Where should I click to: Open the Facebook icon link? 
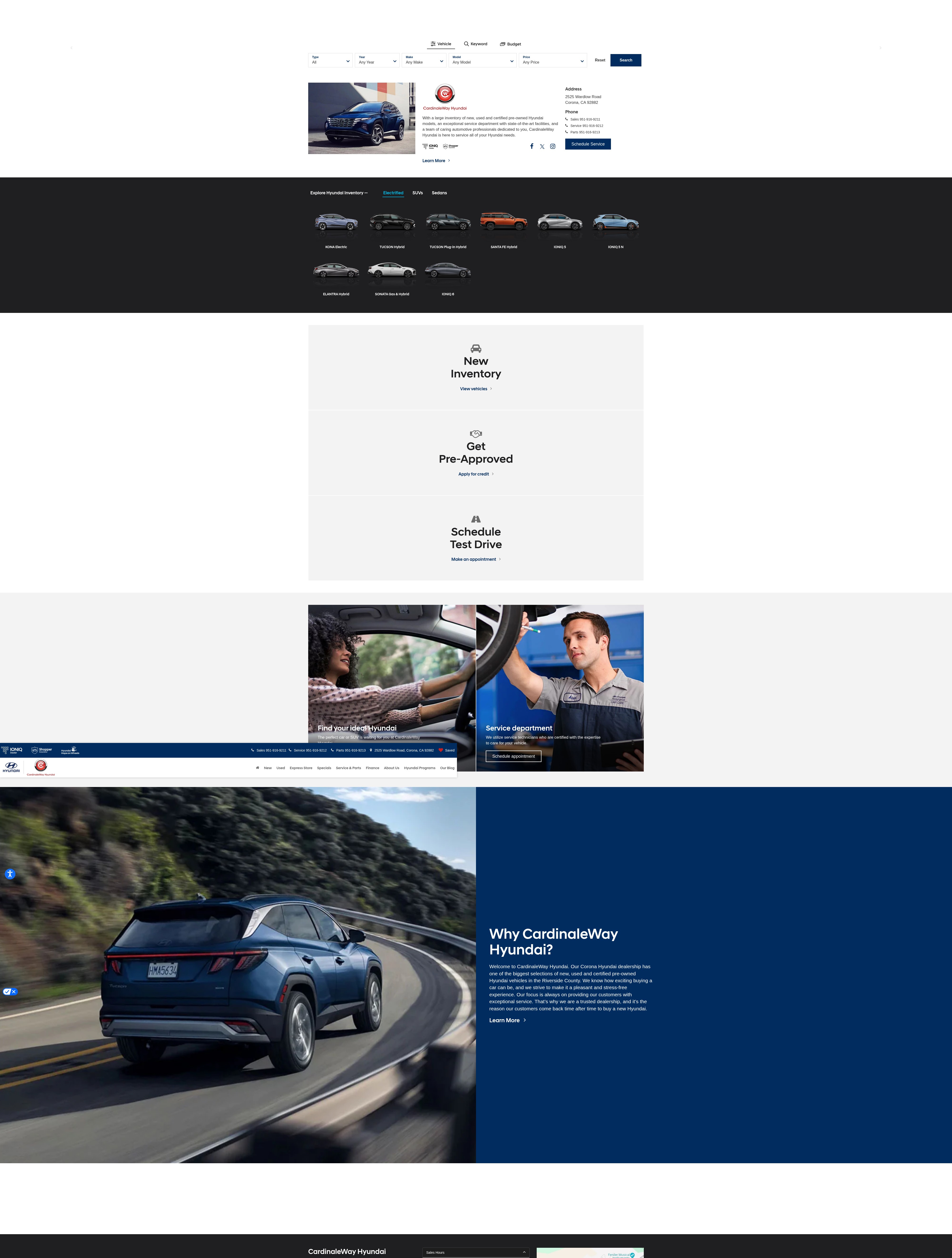tap(531, 146)
